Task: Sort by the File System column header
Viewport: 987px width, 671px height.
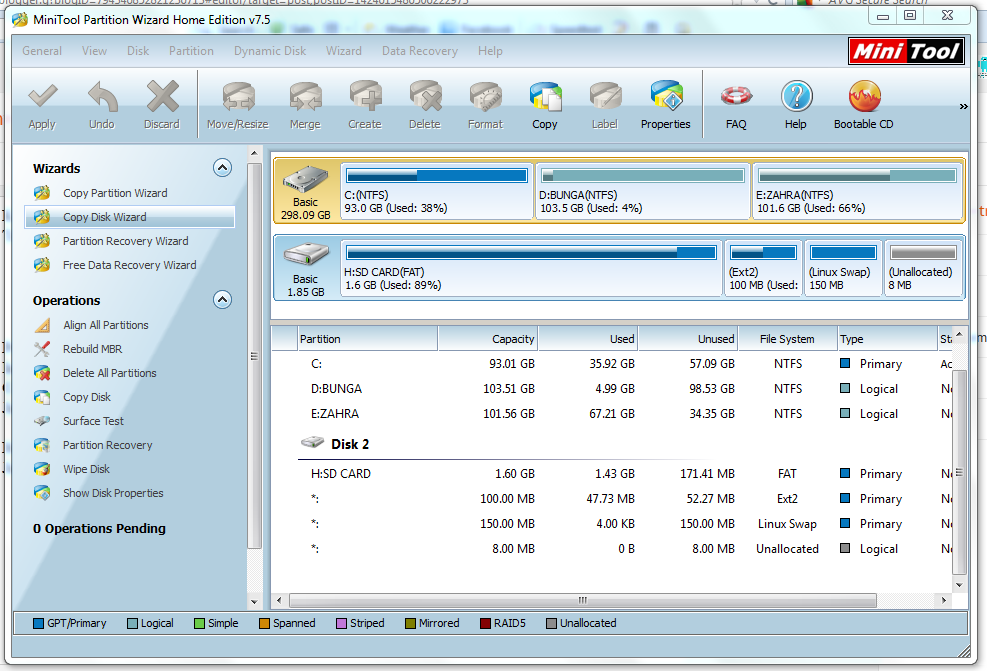Action: click(x=787, y=339)
